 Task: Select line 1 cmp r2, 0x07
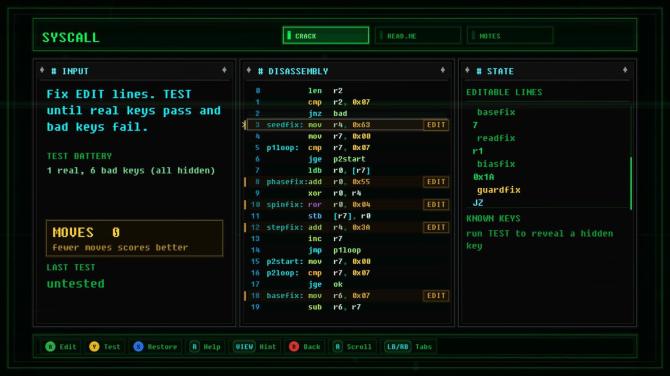[x=347, y=102]
